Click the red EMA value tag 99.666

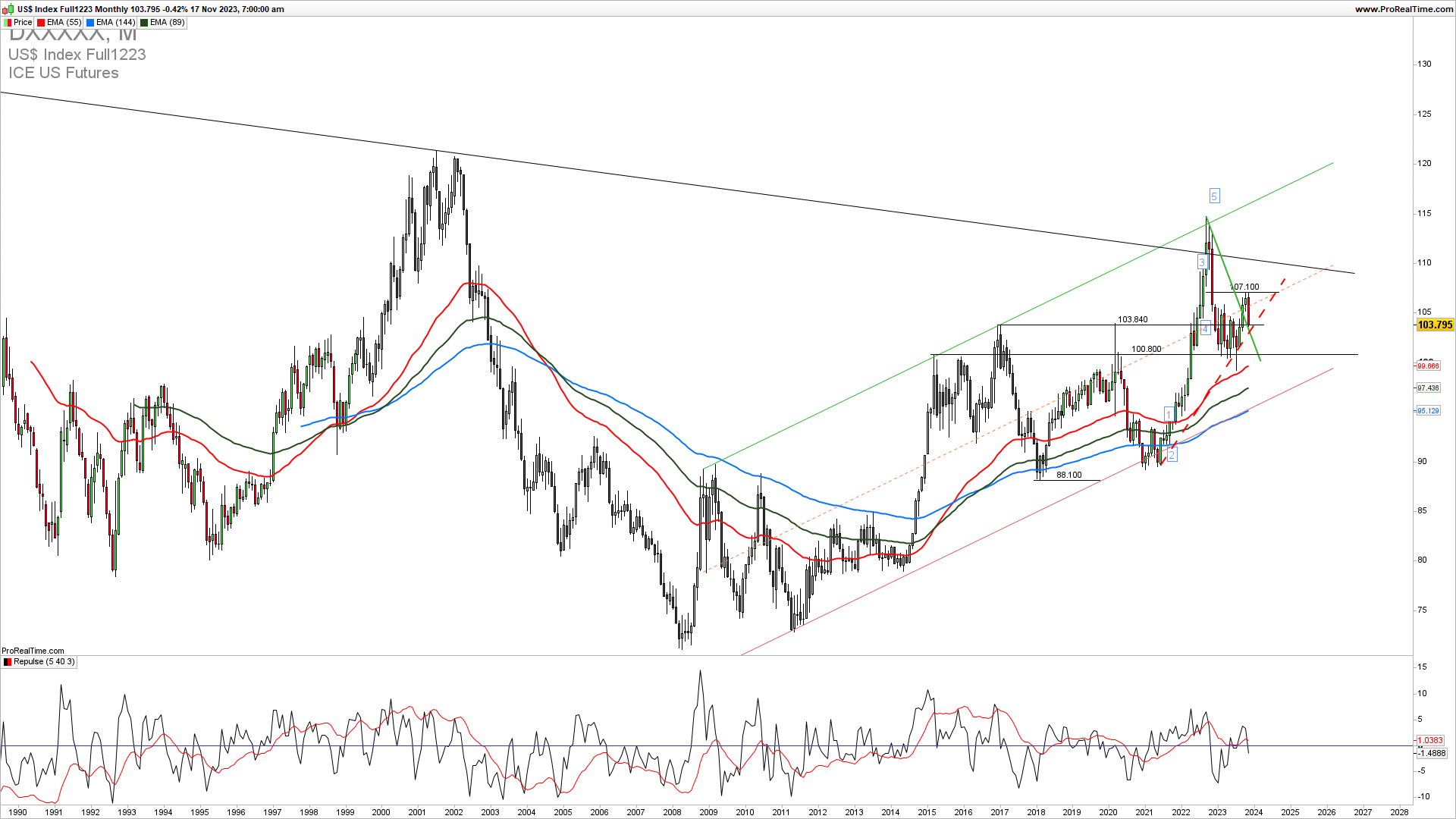pyautogui.click(x=1428, y=366)
